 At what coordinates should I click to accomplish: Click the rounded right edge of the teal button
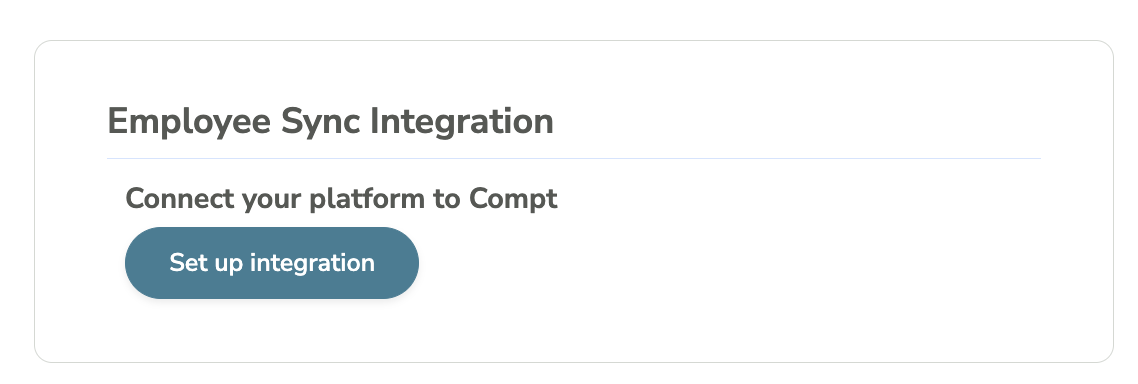405,263
